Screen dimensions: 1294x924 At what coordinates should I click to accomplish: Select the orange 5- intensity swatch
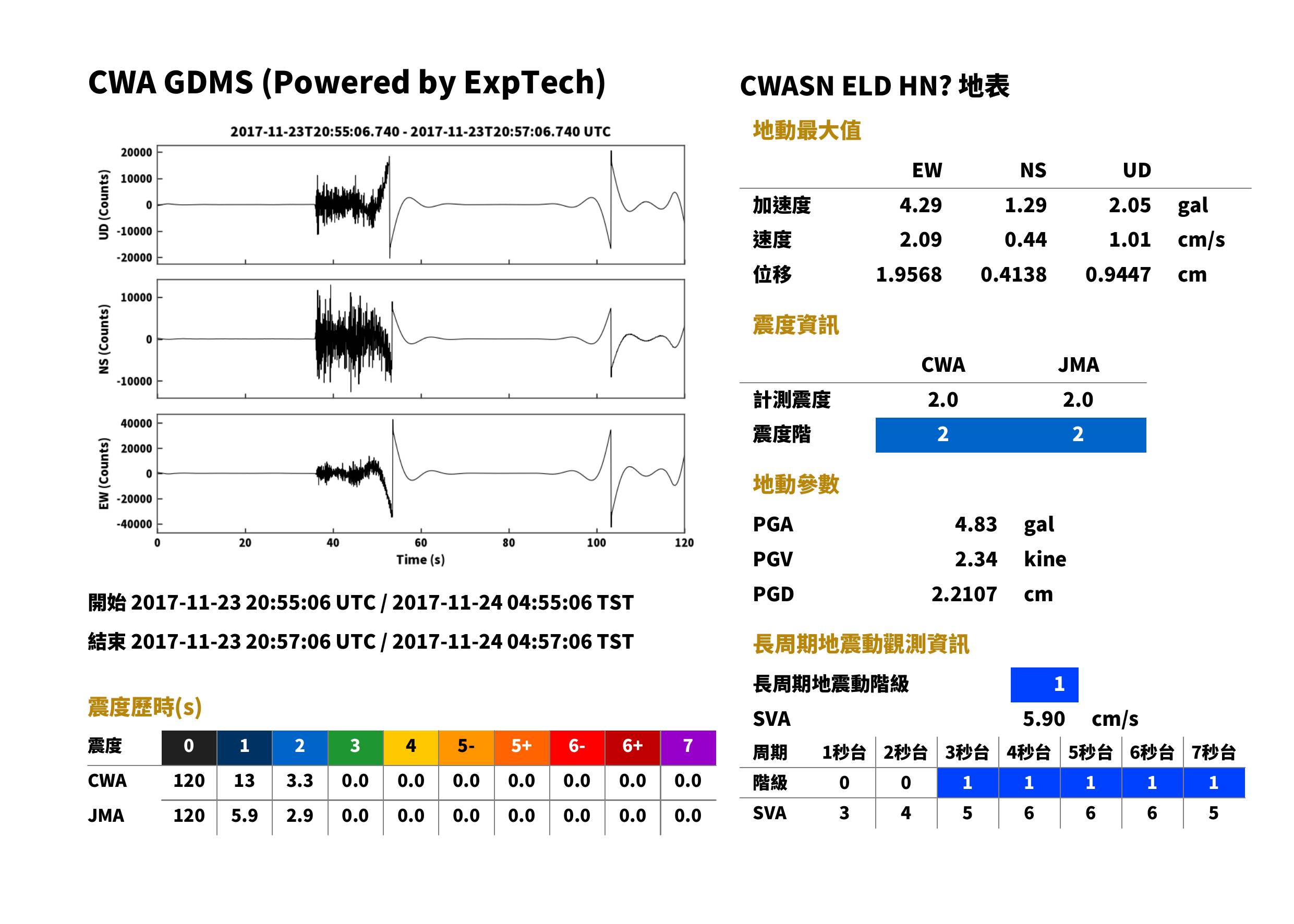click(467, 748)
